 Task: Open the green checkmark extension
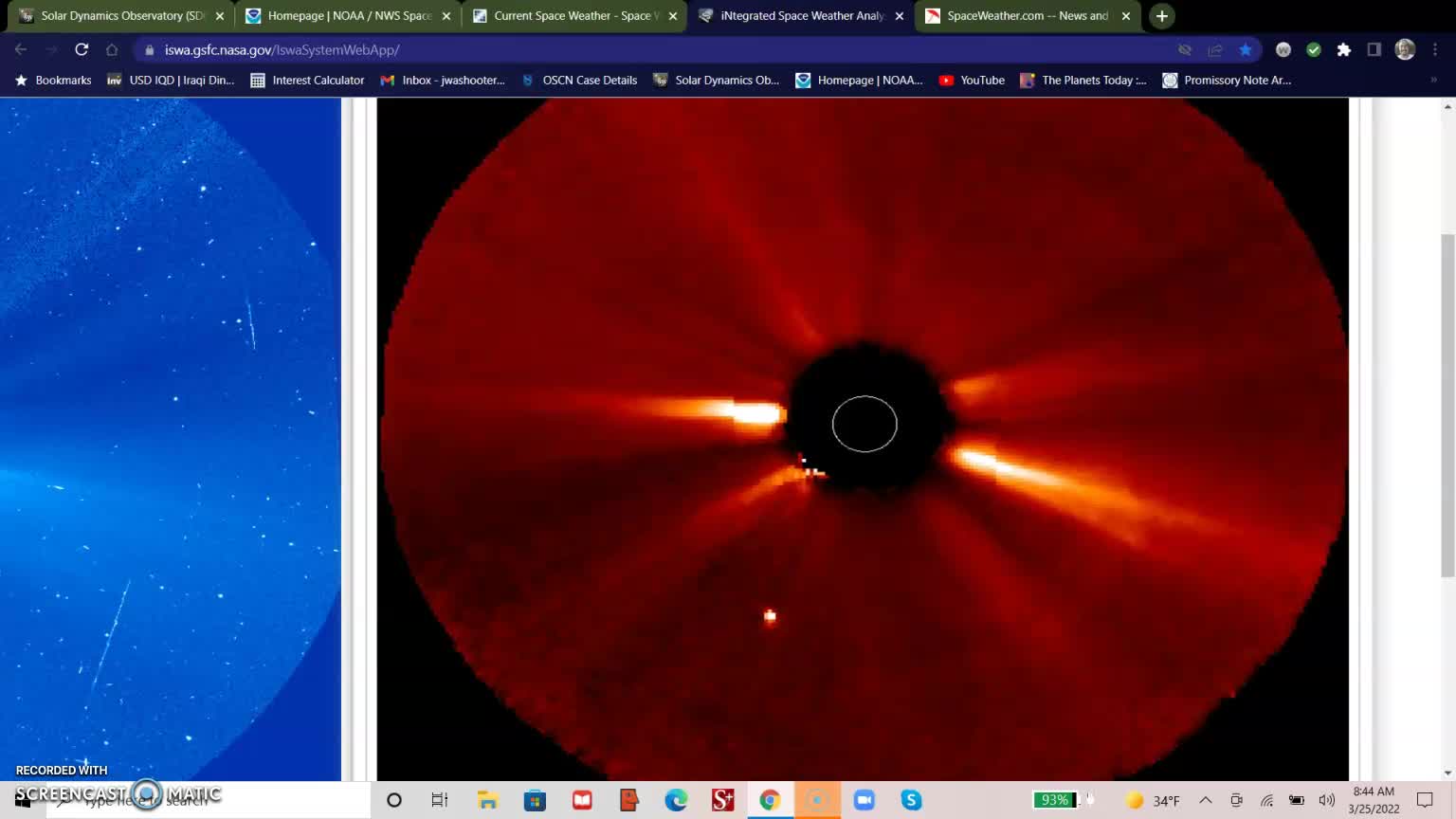pos(1314,50)
